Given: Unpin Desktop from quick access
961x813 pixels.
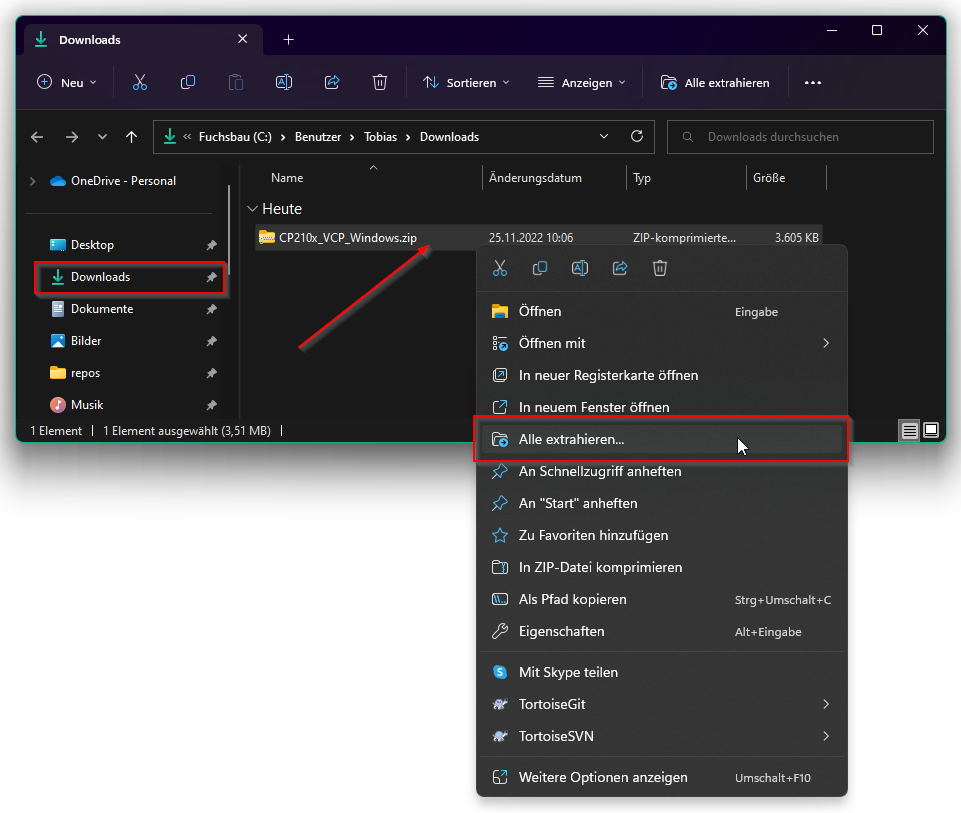Looking at the screenshot, I should (x=211, y=245).
